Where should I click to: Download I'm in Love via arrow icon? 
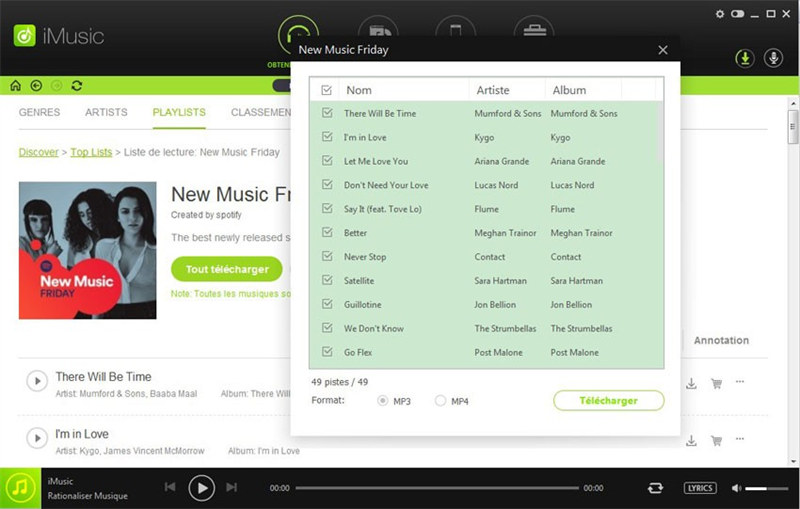pyautogui.click(x=691, y=440)
